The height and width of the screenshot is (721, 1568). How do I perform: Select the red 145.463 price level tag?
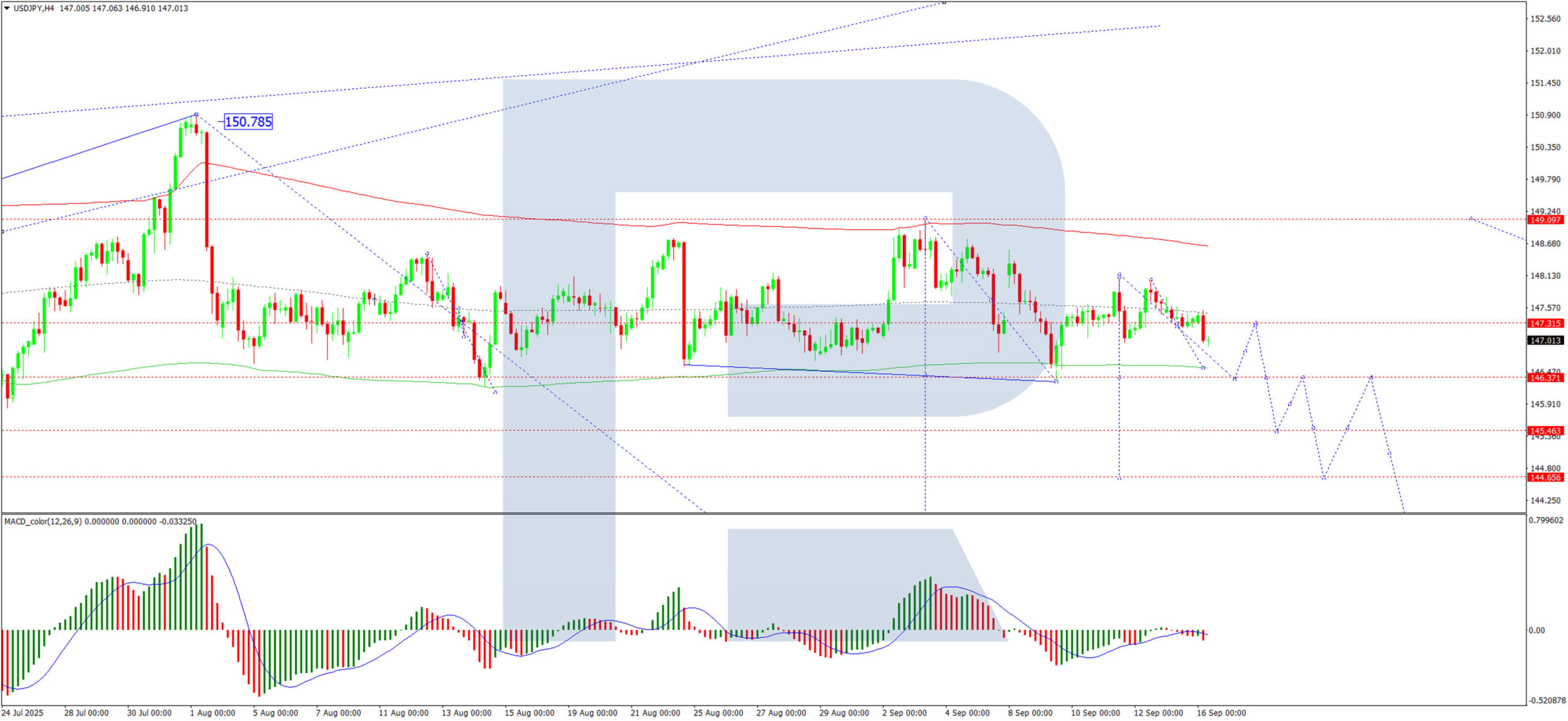click(x=1545, y=431)
